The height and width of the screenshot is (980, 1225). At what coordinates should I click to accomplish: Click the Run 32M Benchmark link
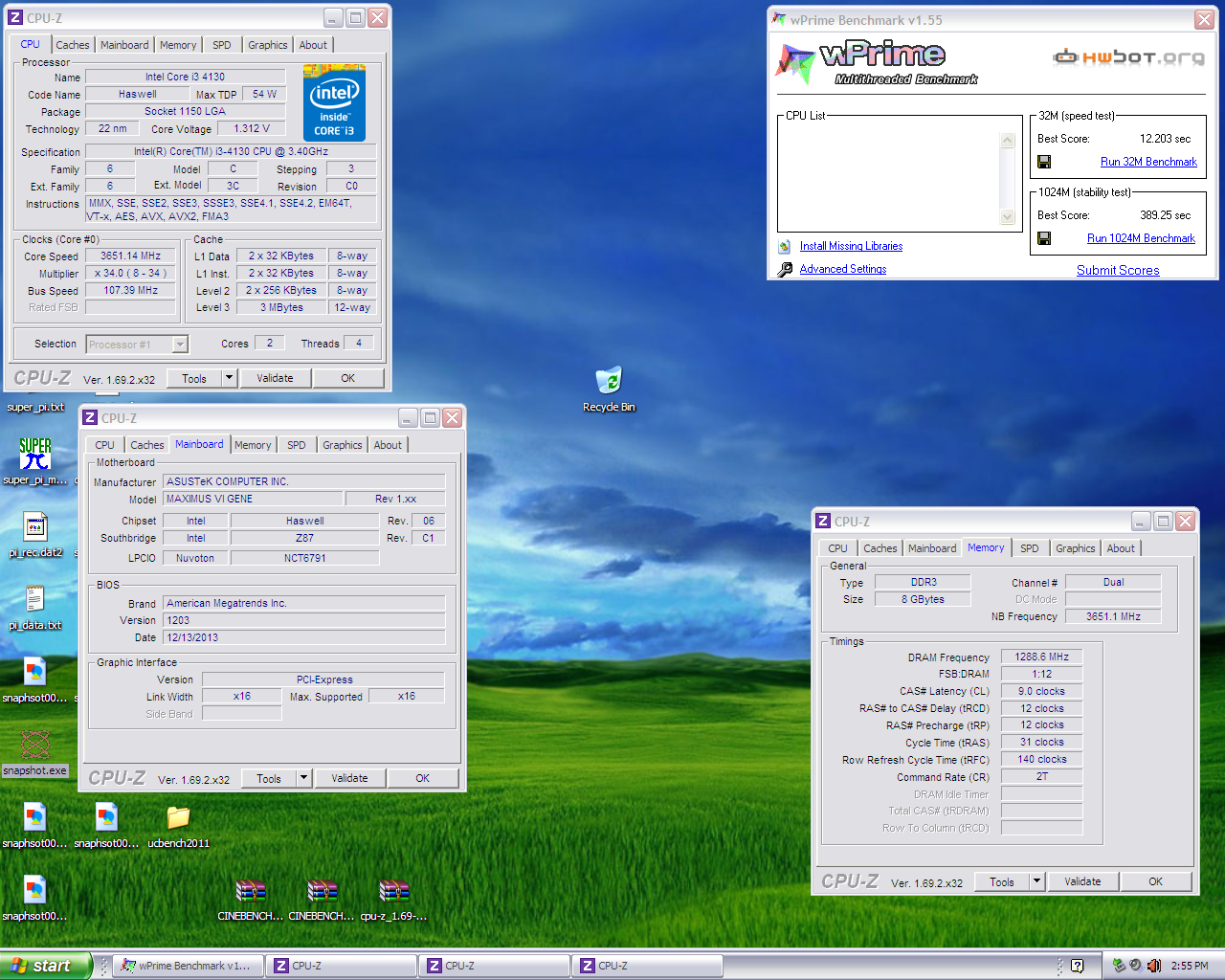coord(1148,162)
